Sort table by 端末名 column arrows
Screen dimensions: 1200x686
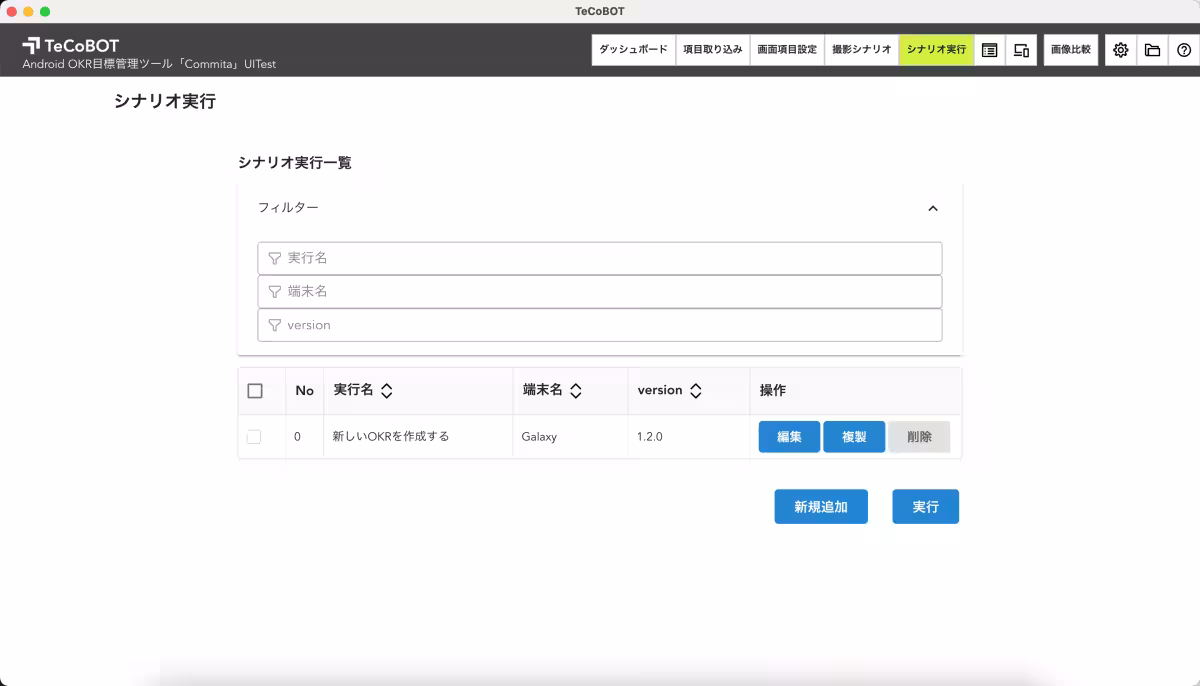(x=576, y=391)
